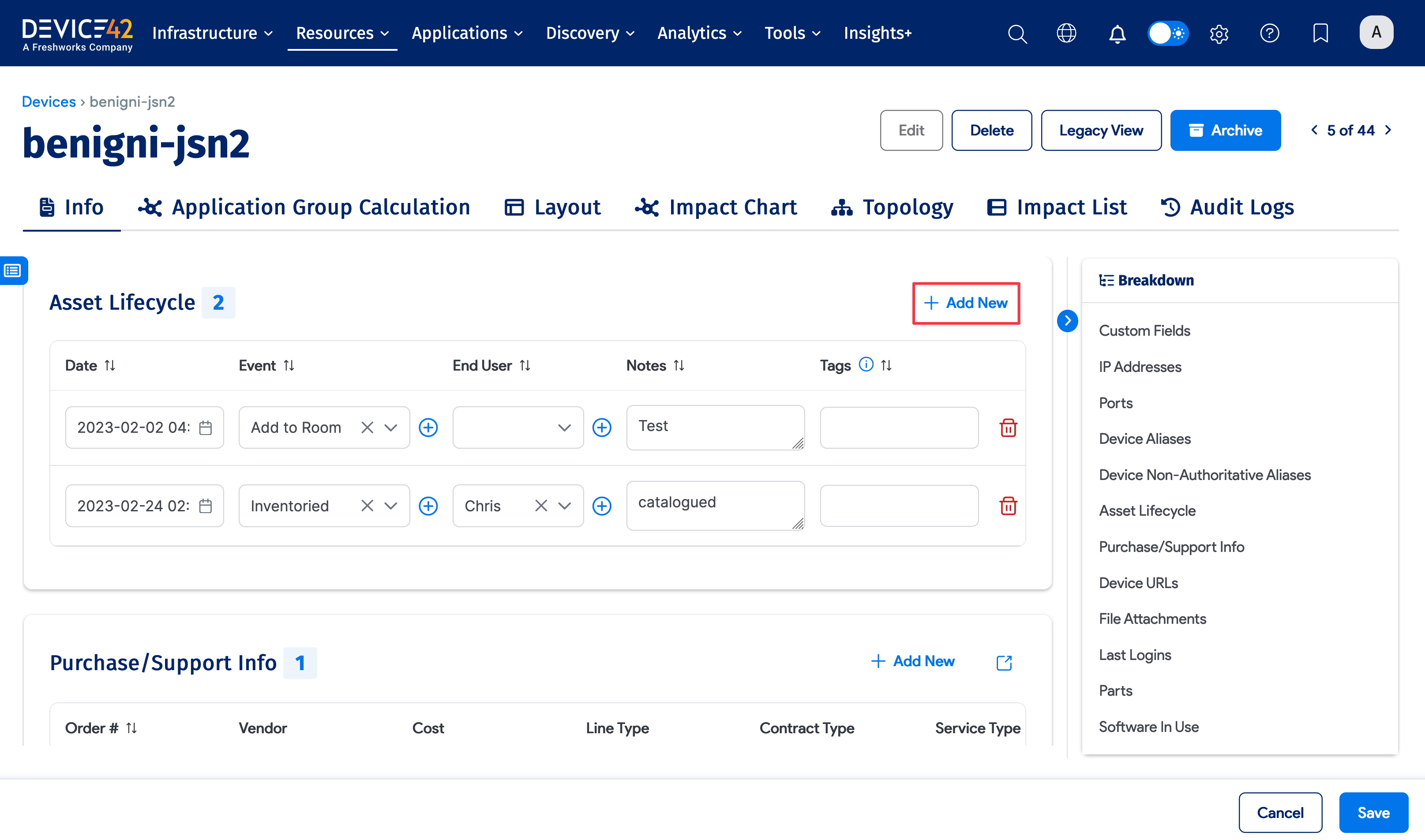This screenshot has width=1425, height=840.
Task: Click the Tags info icon
Action: pos(866,364)
